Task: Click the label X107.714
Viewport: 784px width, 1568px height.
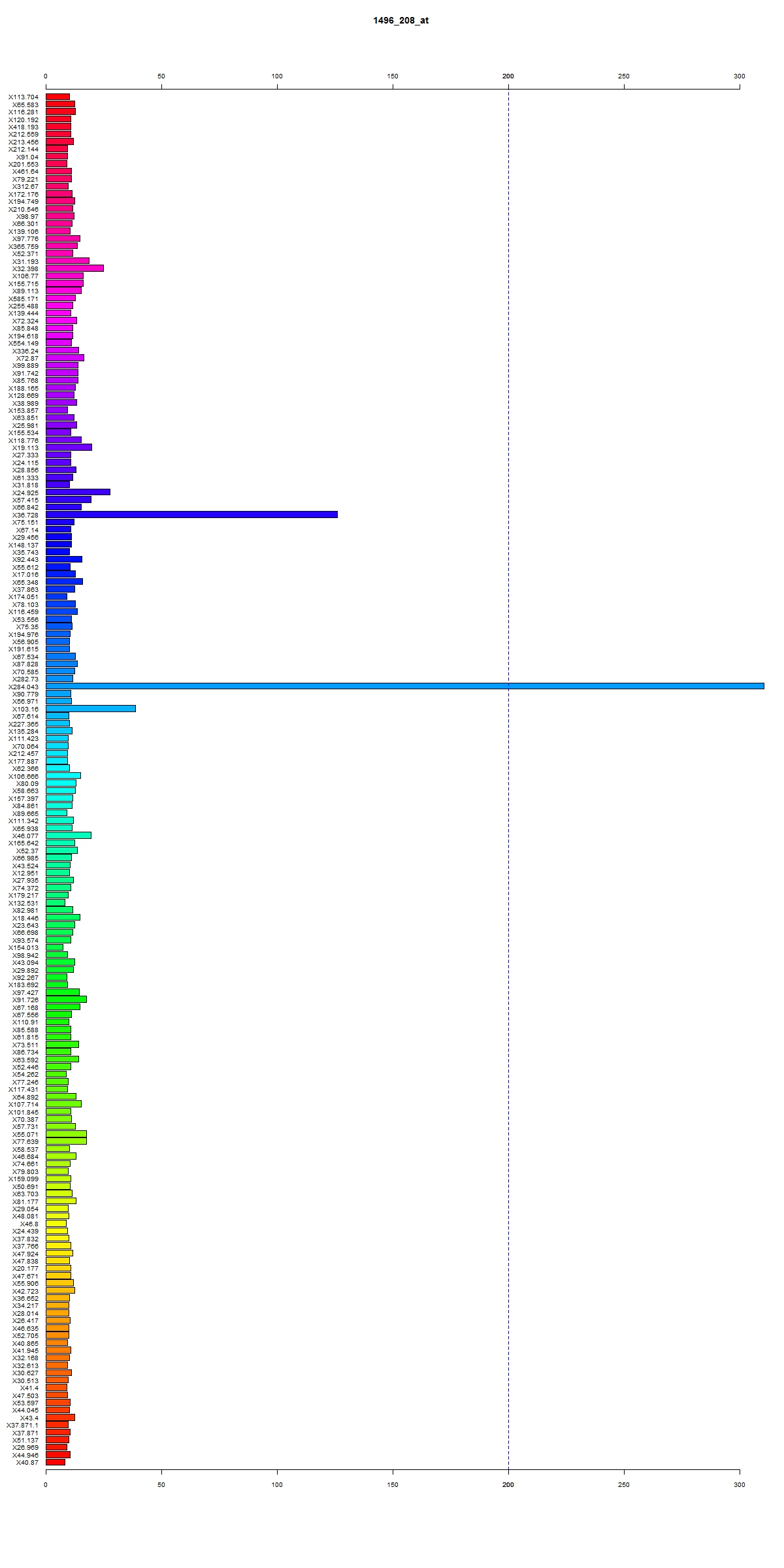Action: tap(24, 1103)
